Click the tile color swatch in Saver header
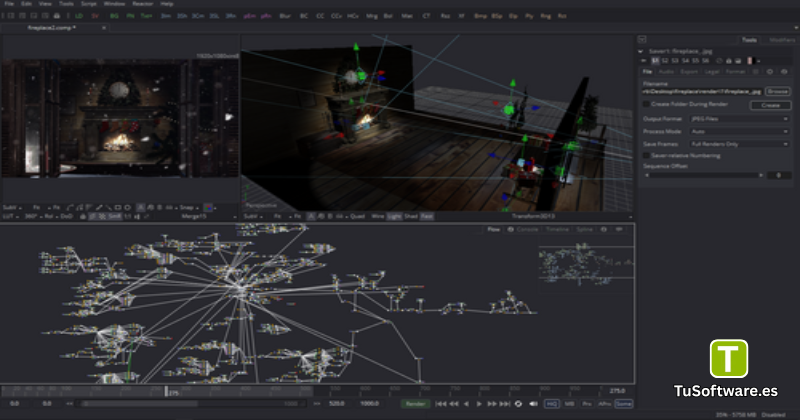This screenshot has width=800, height=420. 750,61
